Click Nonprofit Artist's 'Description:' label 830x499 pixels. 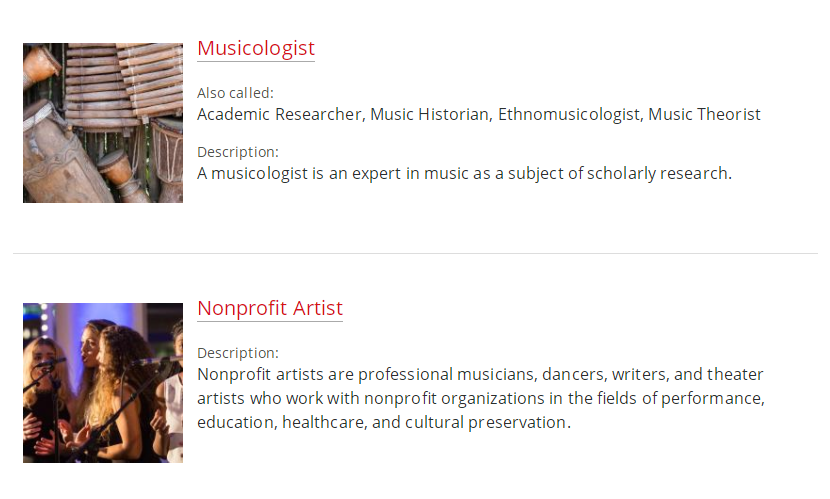(238, 353)
